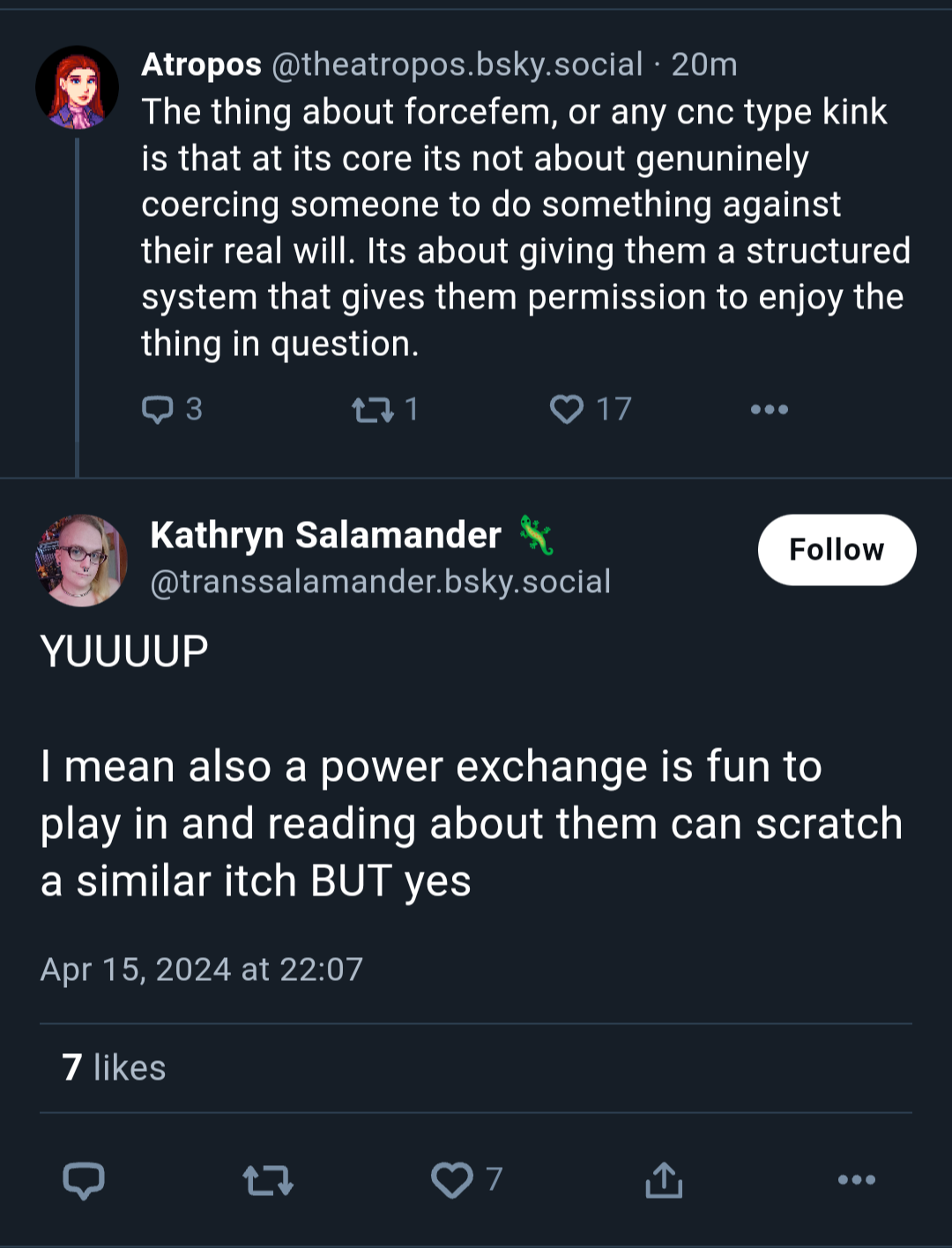Like Kathryn's post with bottom heart icon
Viewport: 952px width, 1248px height.
[452, 1180]
